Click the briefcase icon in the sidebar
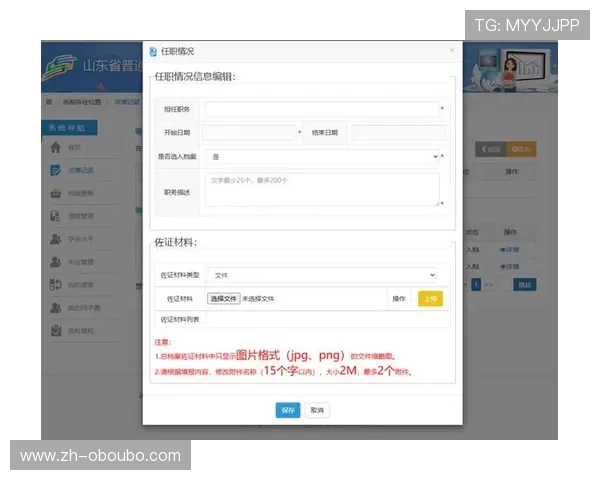 pyautogui.click(x=55, y=193)
